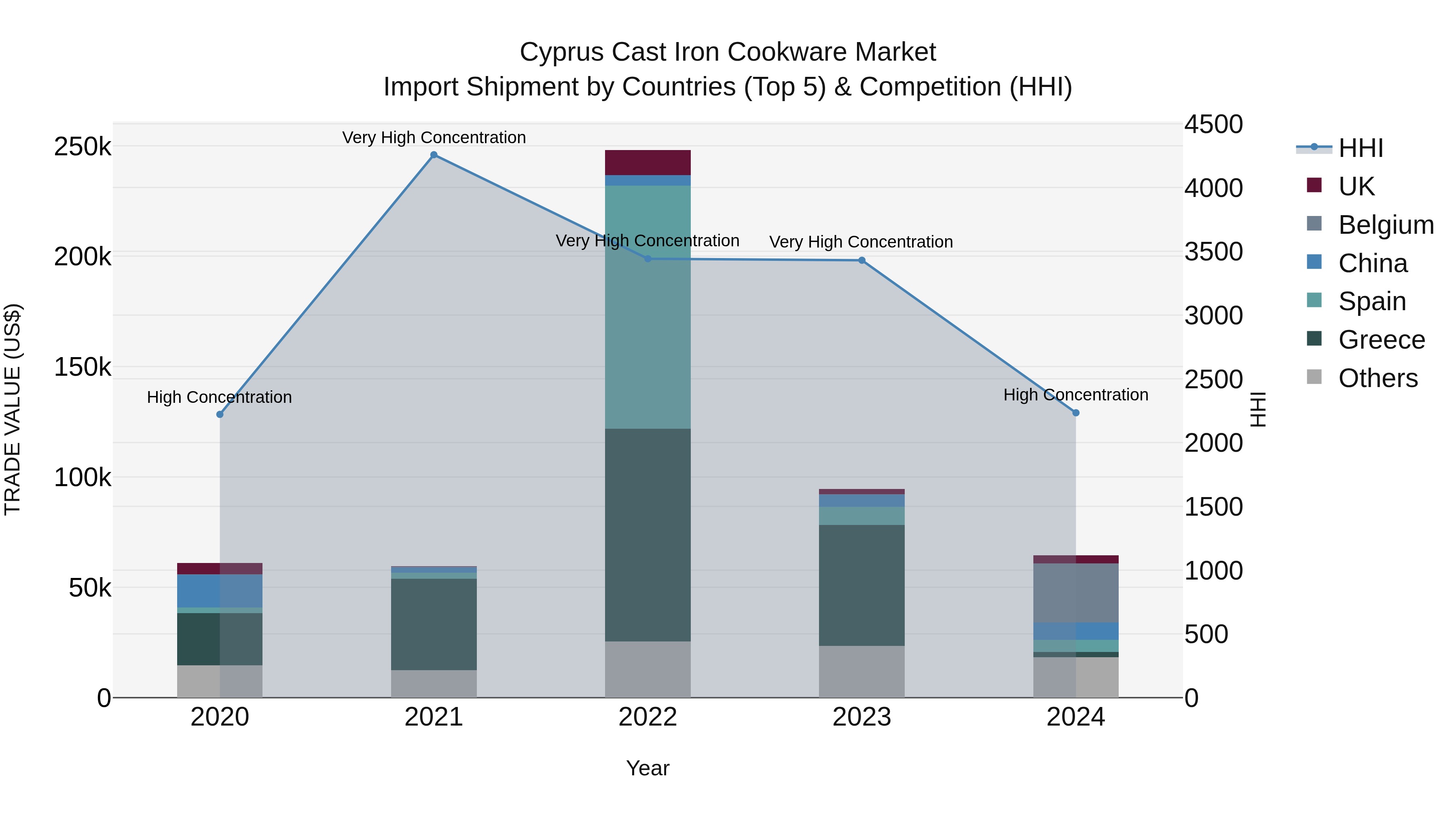This screenshot has height=819, width=1456.
Task: Click the HHI right axis title
Action: click(x=1257, y=410)
